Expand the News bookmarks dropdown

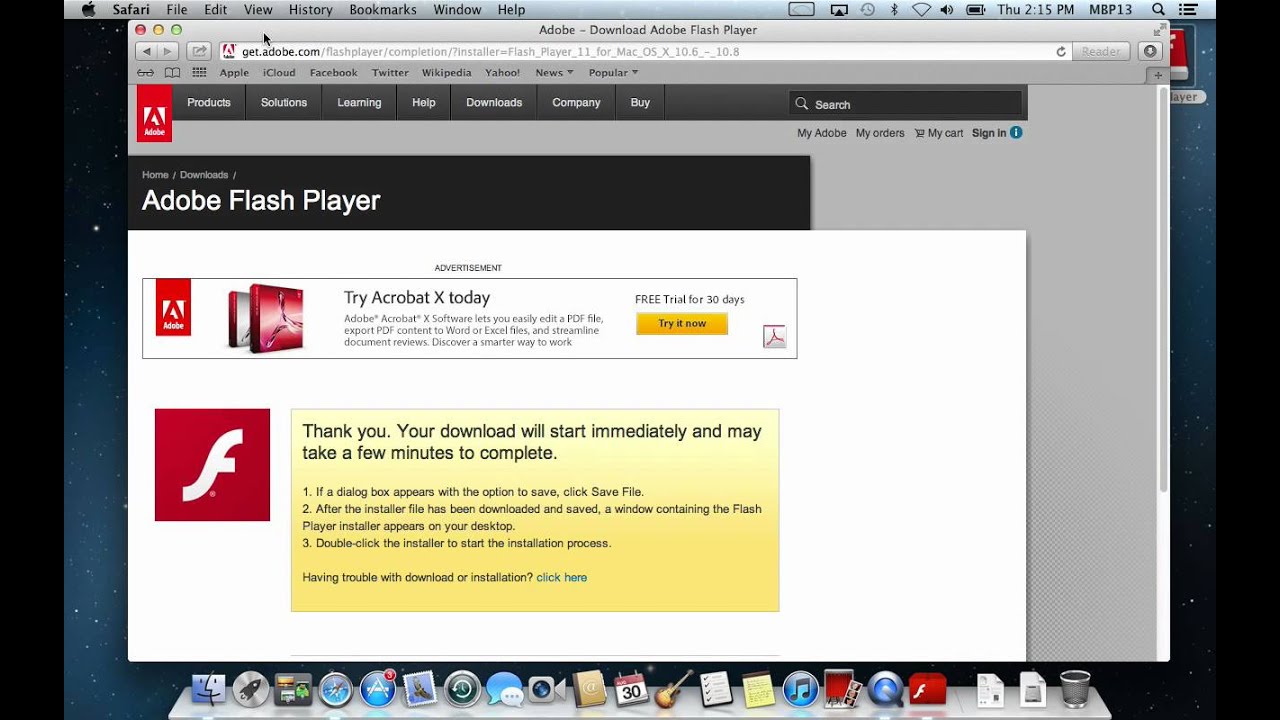pos(554,73)
